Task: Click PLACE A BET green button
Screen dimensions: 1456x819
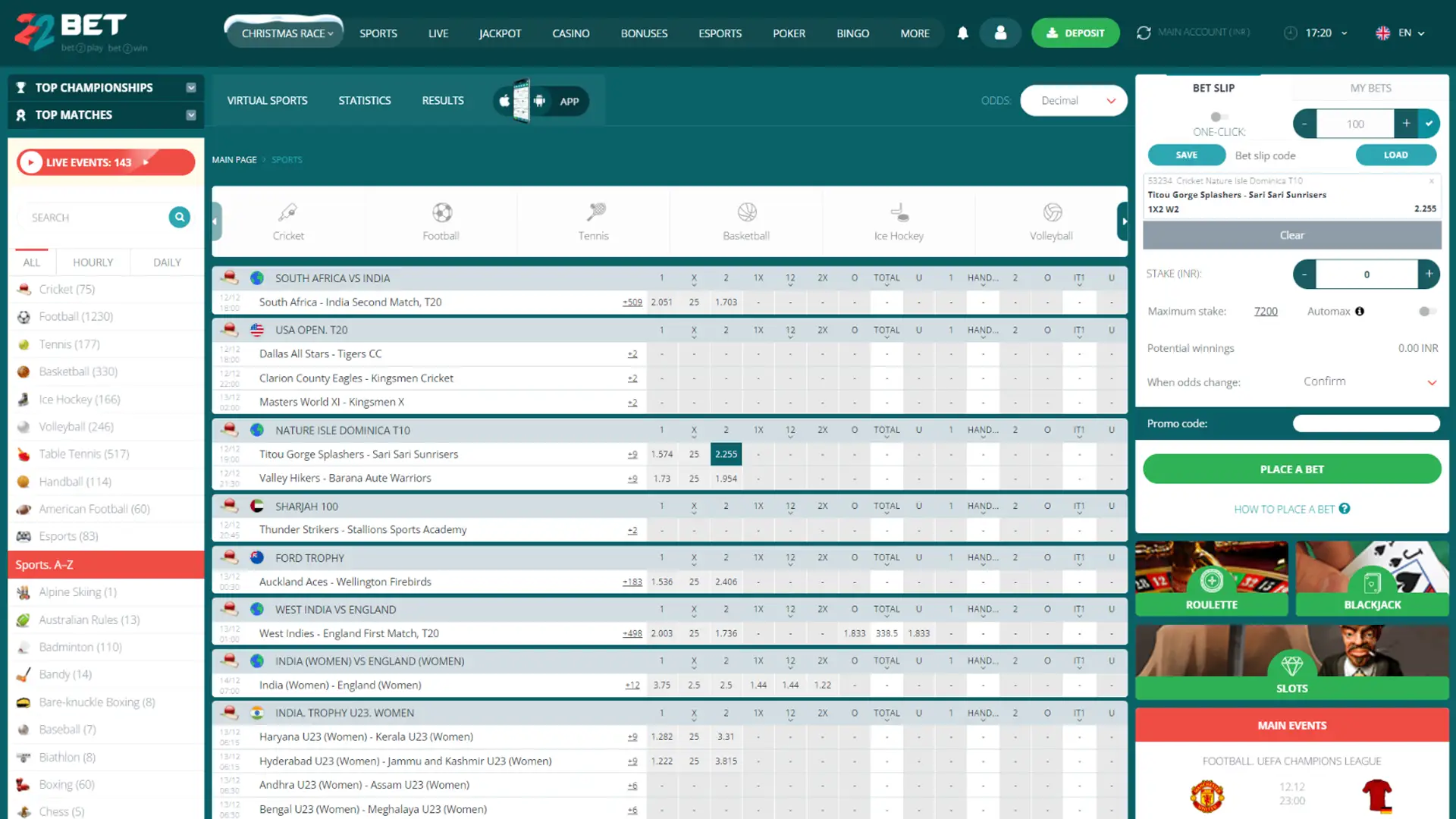Action: coord(1292,469)
